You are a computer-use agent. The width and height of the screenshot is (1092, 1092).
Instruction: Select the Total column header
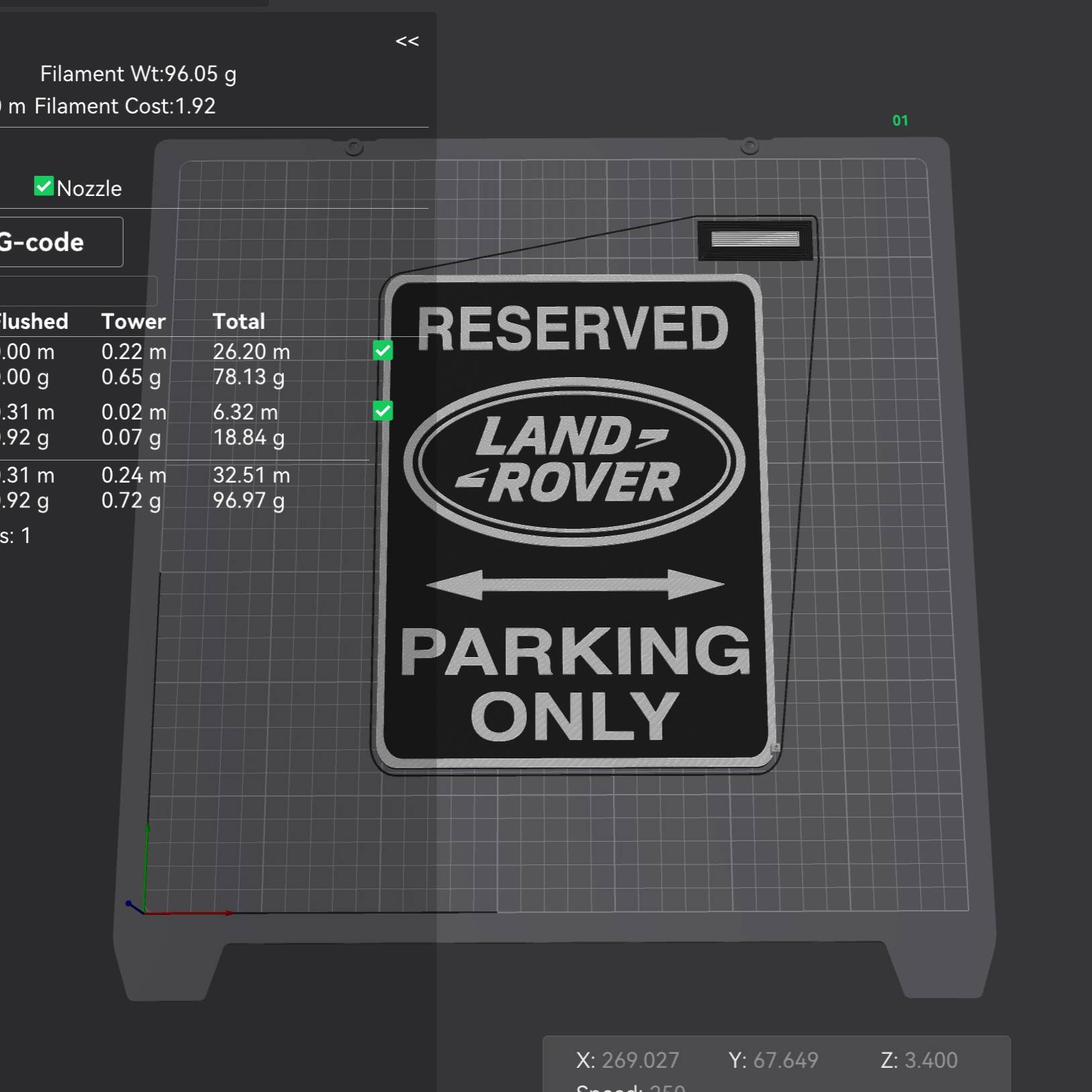(239, 321)
